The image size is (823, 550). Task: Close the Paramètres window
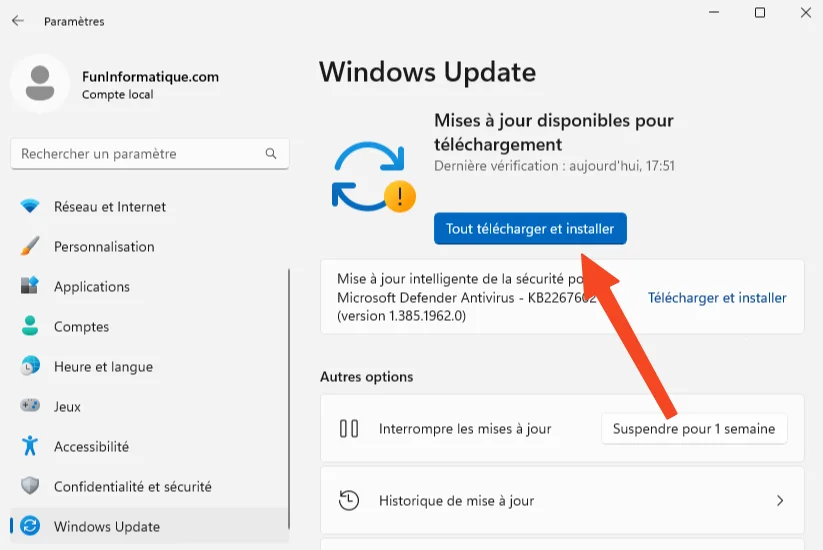pos(806,12)
